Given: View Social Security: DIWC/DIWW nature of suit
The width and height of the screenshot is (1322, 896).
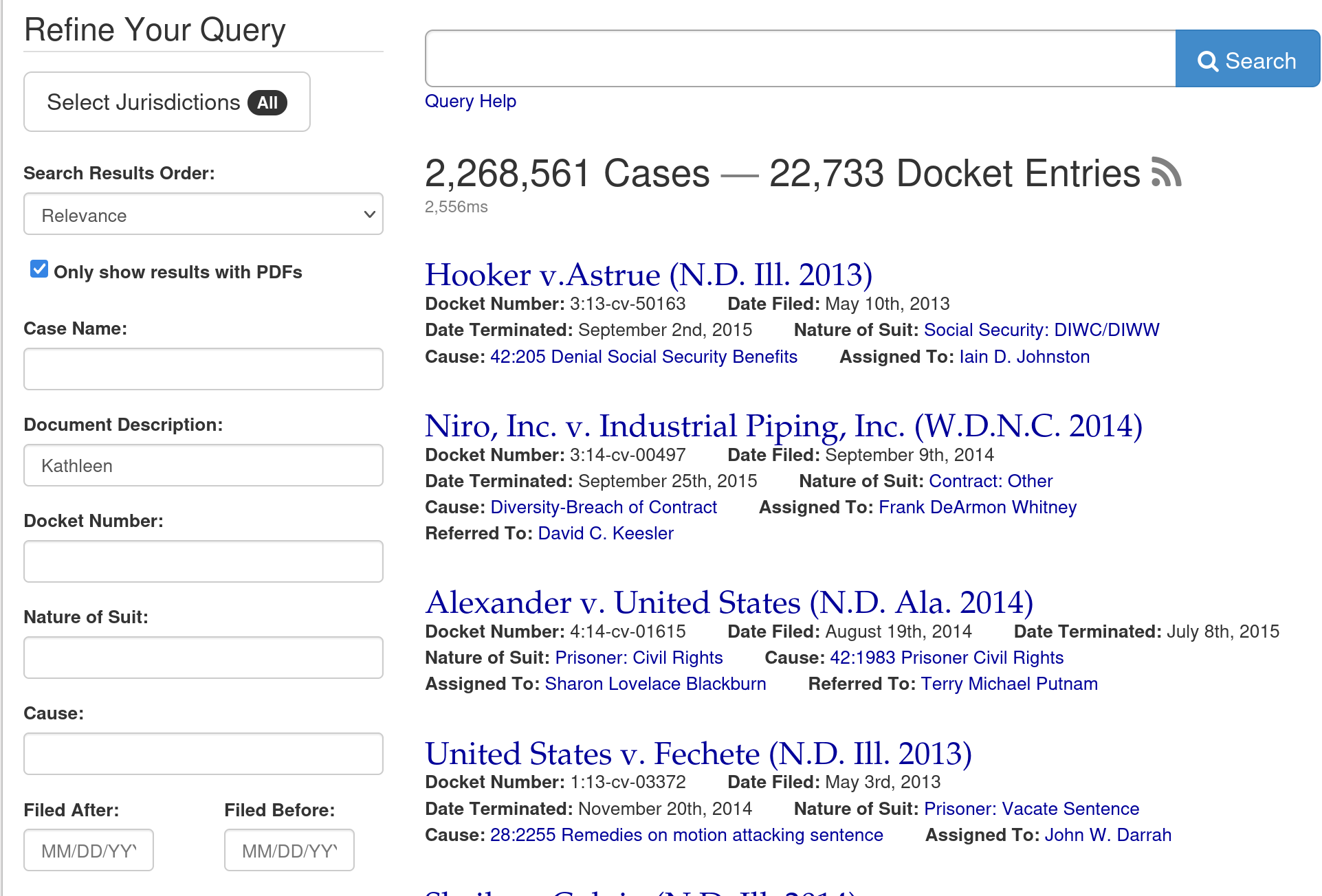Looking at the screenshot, I should point(1042,330).
